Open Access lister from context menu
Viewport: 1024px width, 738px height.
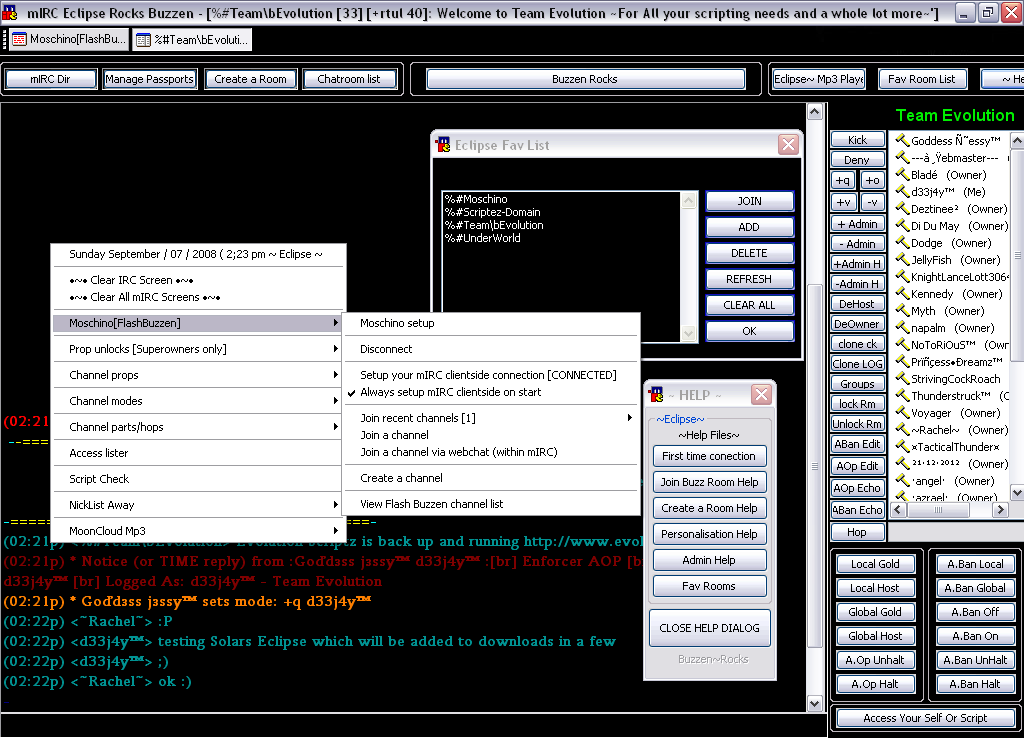coord(199,453)
